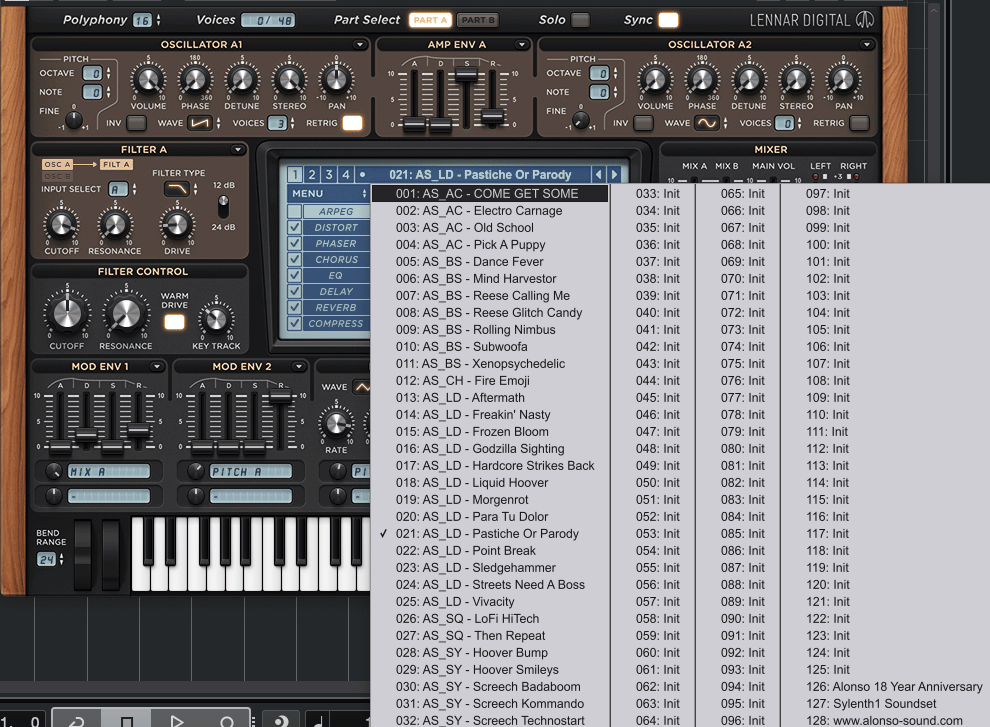Toggle Oscillator A1 Retrig switch
990x727 pixels.
click(352, 123)
